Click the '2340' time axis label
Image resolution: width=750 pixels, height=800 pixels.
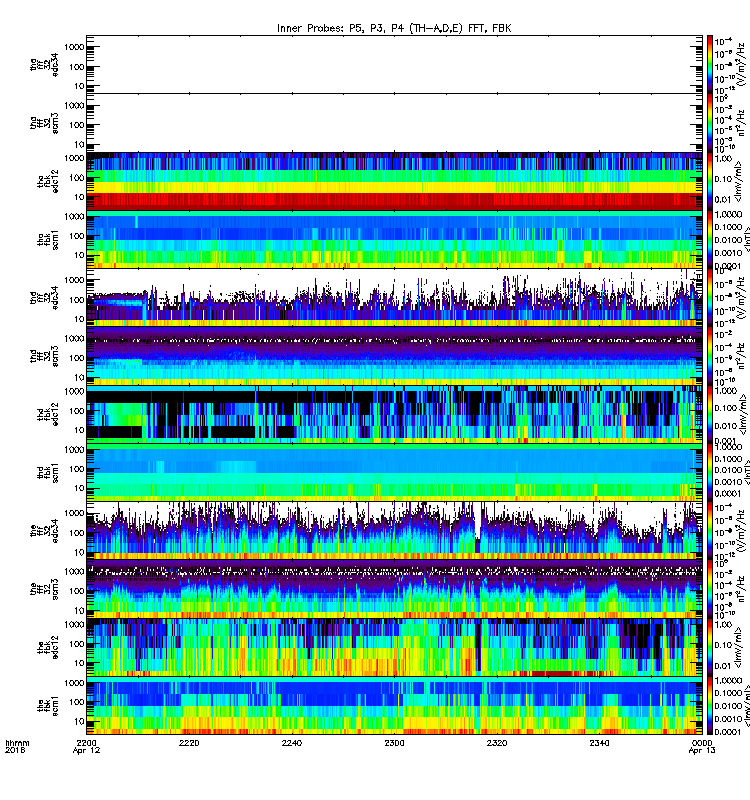click(x=599, y=743)
